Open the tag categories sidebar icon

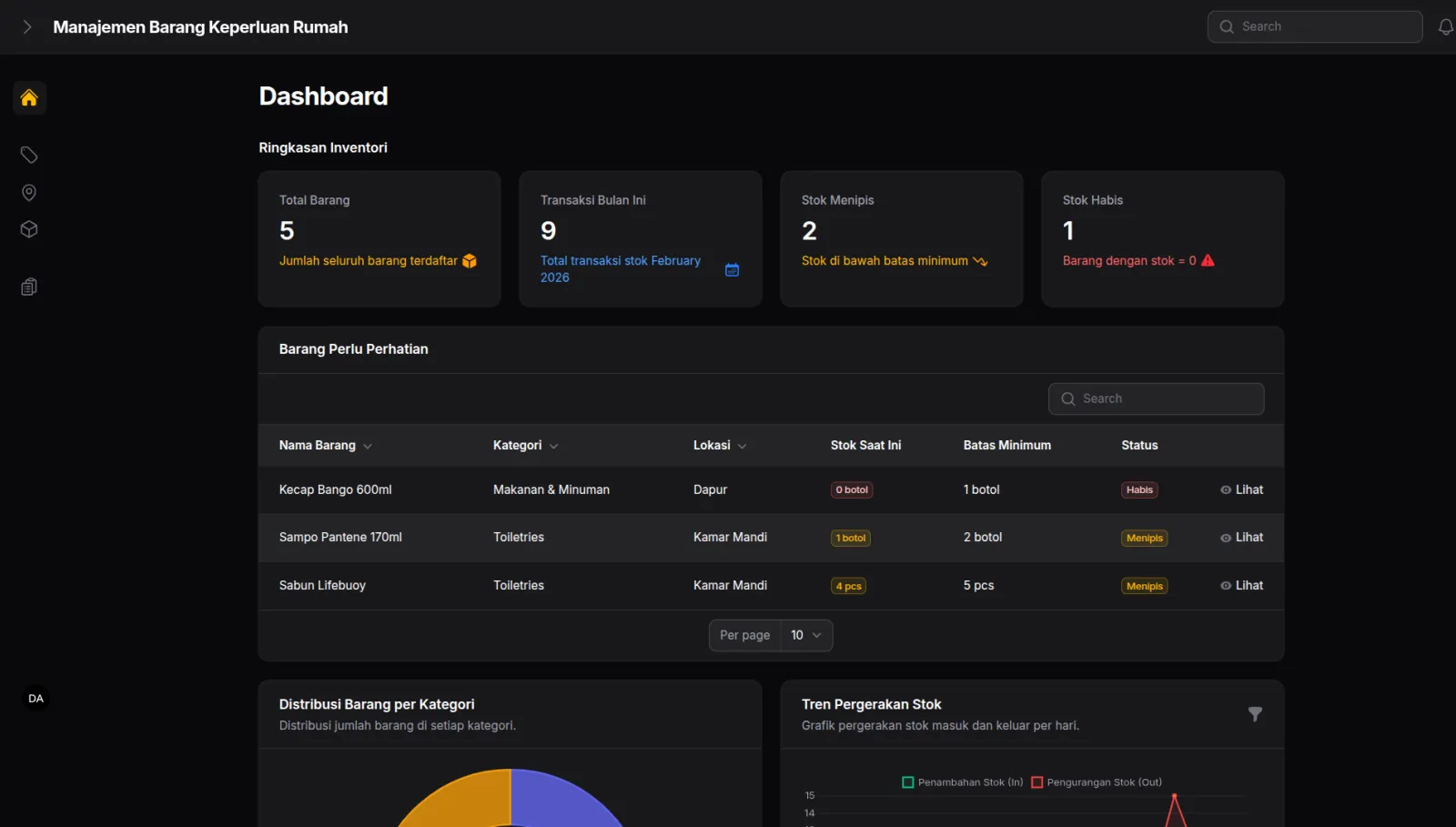(x=29, y=155)
